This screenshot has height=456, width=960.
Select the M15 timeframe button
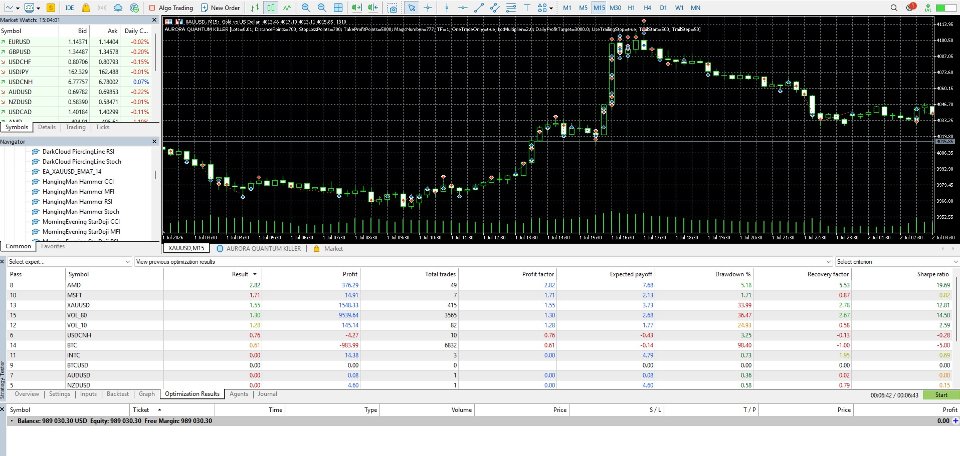pyautogui.click(x=599, y=8)
